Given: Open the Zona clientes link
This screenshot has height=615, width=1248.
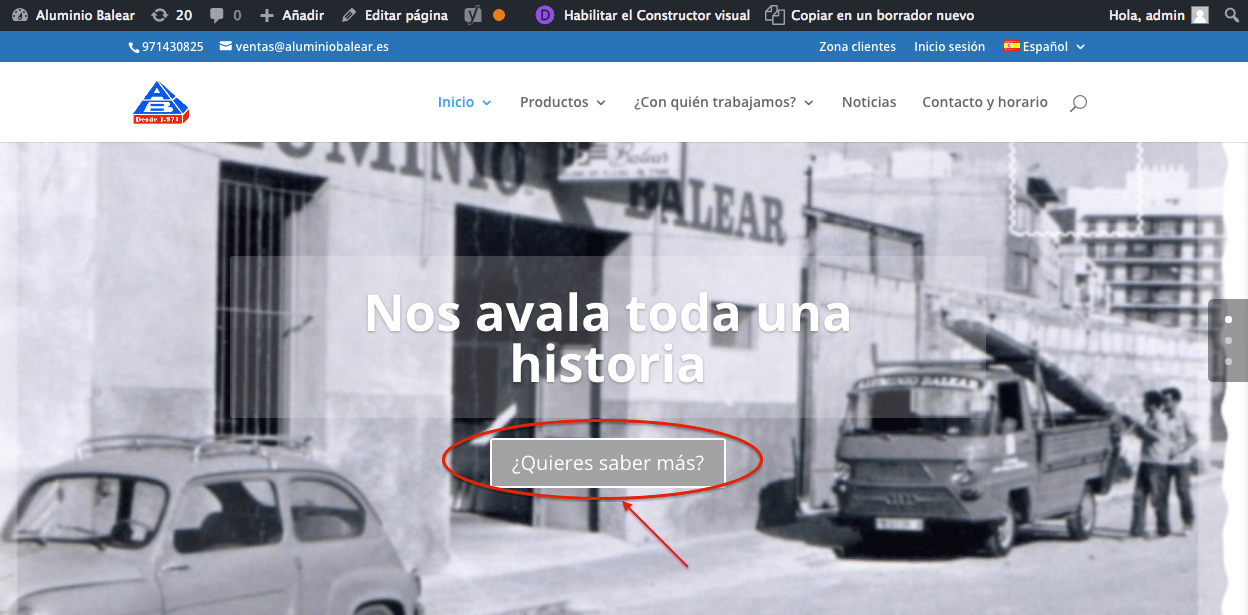Looking at the screenshot, I should [x=857, y=47].
